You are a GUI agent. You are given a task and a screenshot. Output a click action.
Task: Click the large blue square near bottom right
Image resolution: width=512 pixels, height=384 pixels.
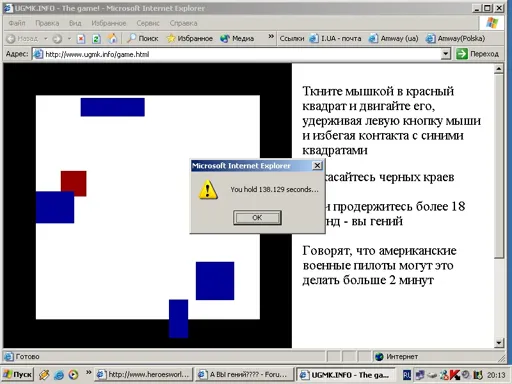click(x=215, y=281)
